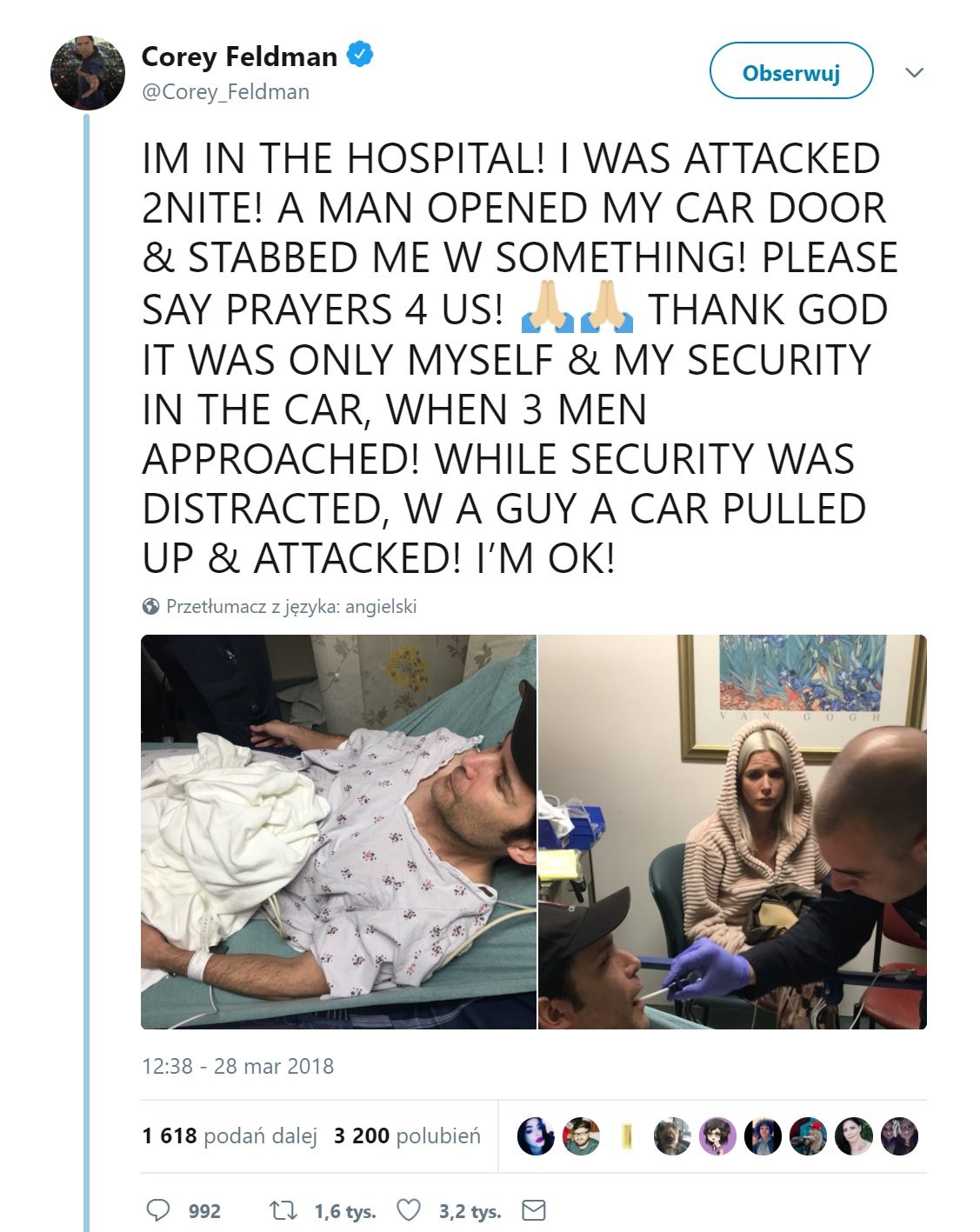Click the blue verified badge icon
Image resolution: width=980 pixels, height=1232 pixels.
360,55
